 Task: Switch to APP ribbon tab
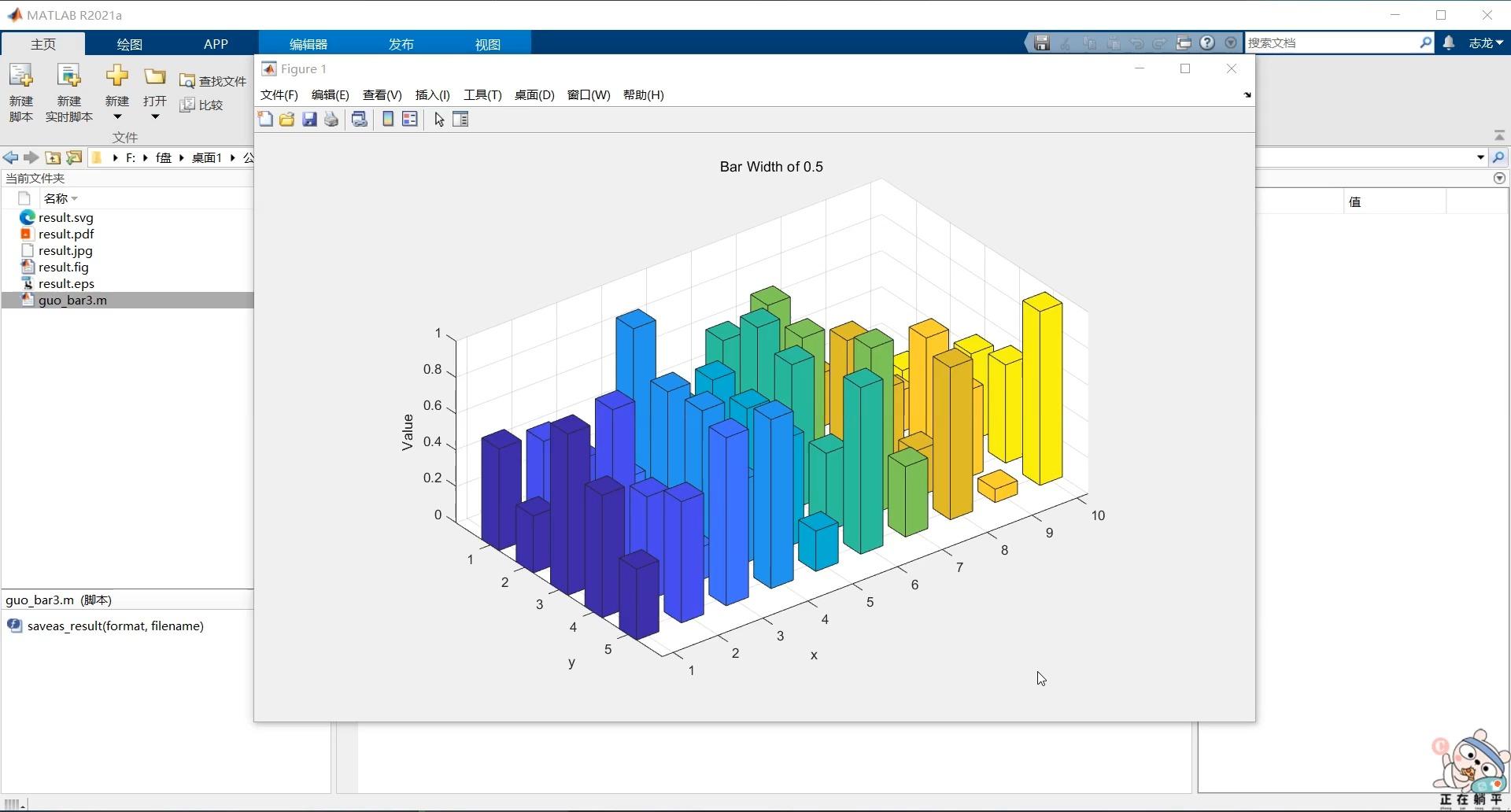pyautogui.click(x=216, y=44)
